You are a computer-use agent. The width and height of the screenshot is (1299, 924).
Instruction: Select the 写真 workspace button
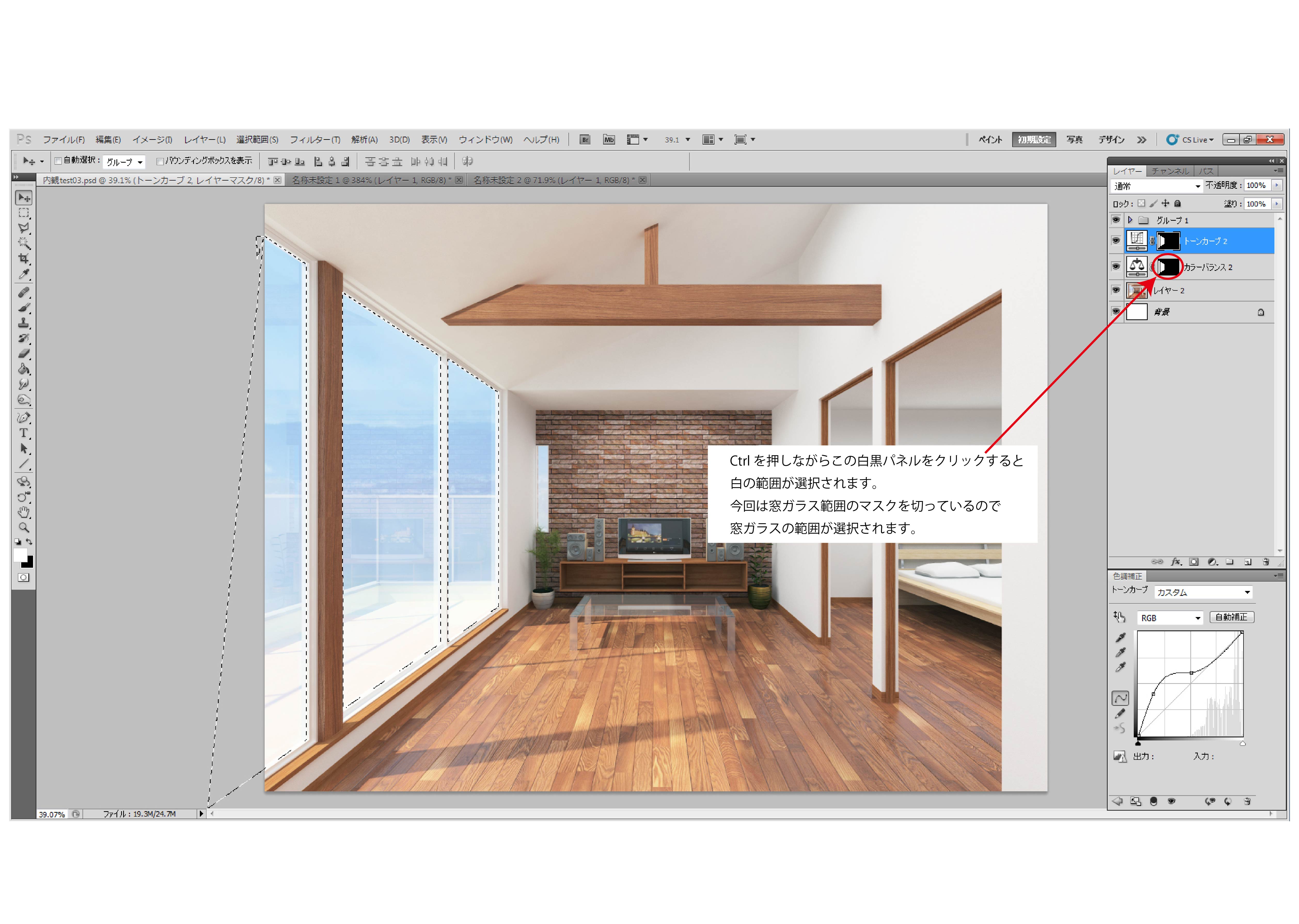tap(1074, 139)
